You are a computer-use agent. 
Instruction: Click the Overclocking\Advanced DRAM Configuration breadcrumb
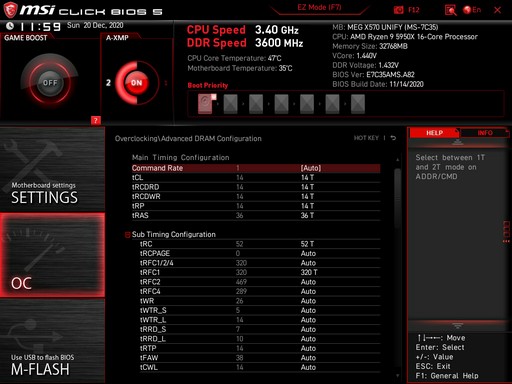click(188, 139)
